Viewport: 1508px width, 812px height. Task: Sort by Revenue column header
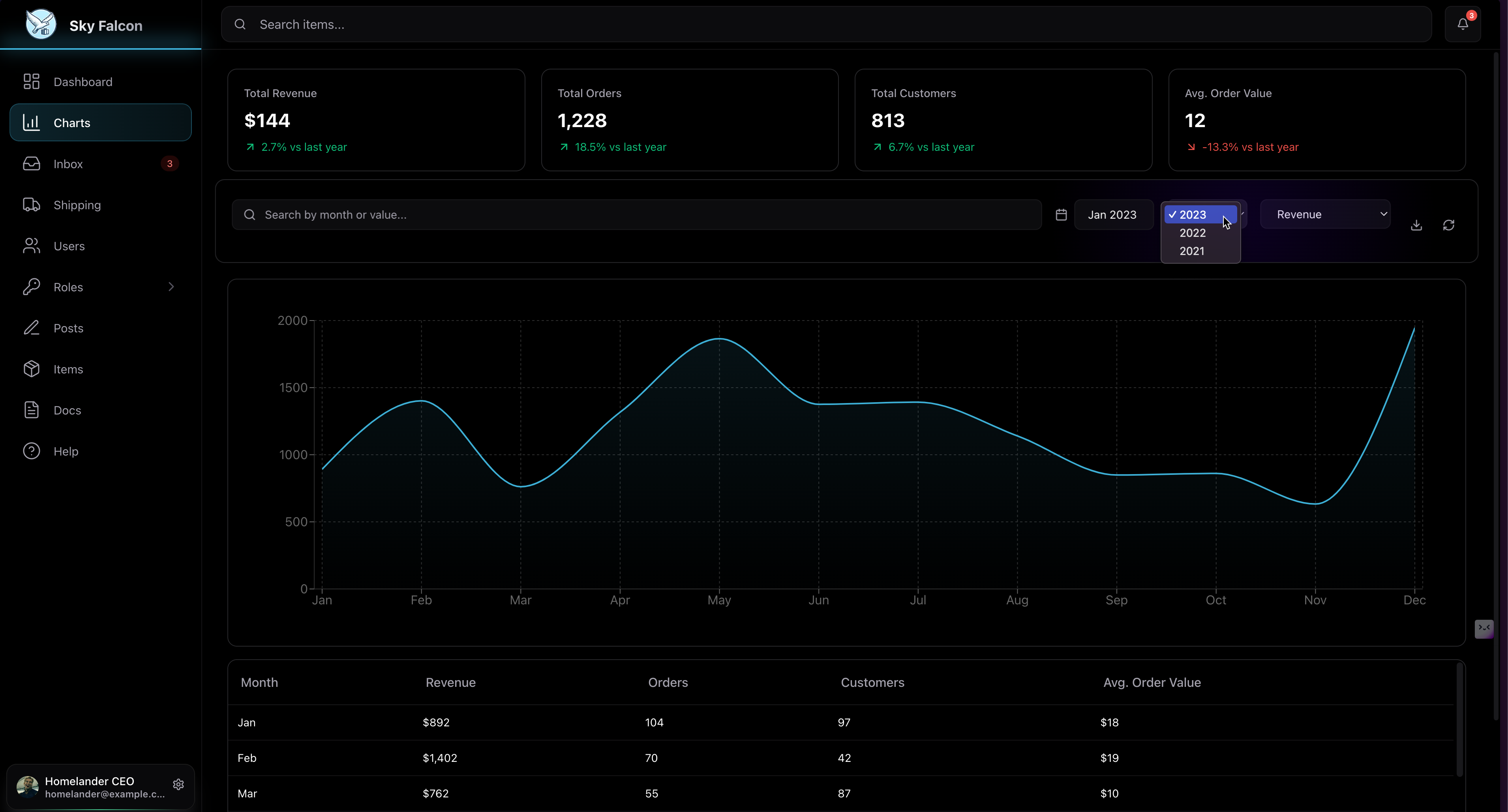(450, 683)
